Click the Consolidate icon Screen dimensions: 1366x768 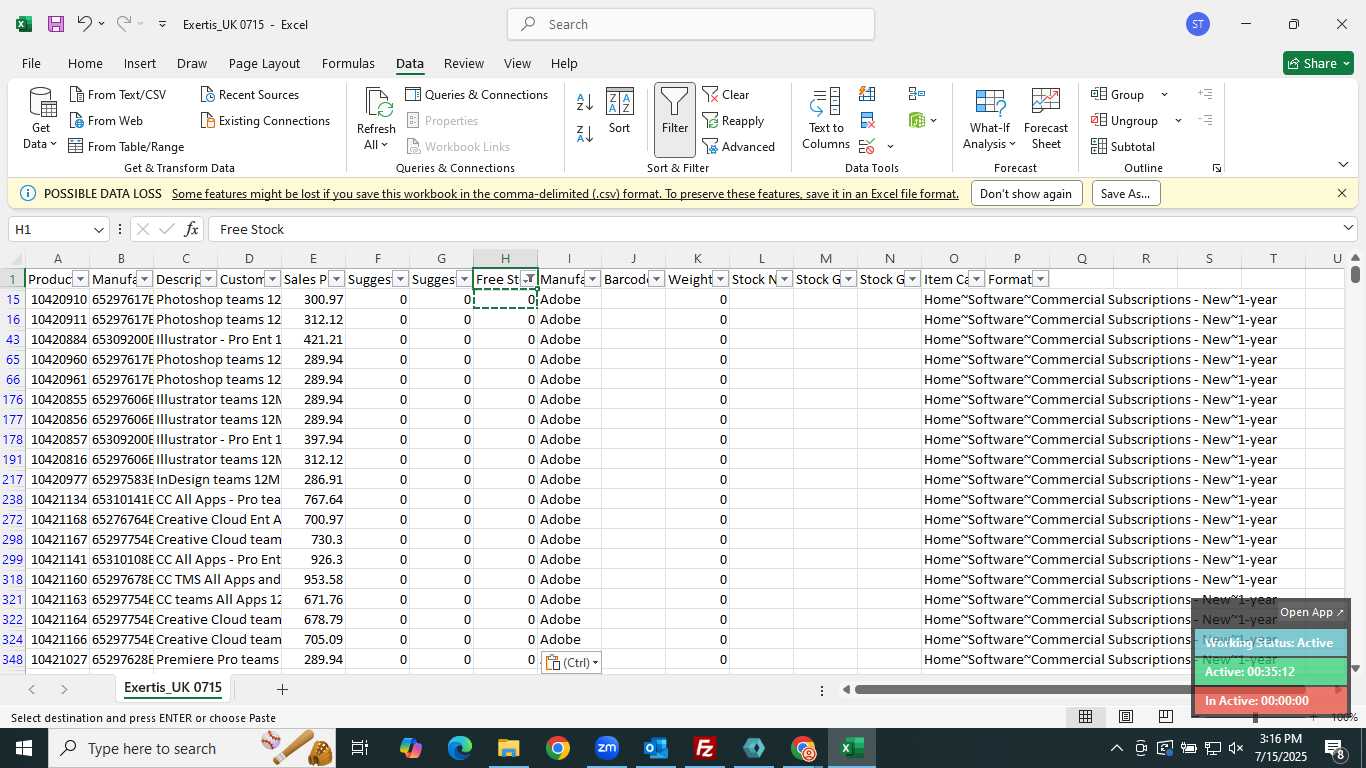pos(917,94)
